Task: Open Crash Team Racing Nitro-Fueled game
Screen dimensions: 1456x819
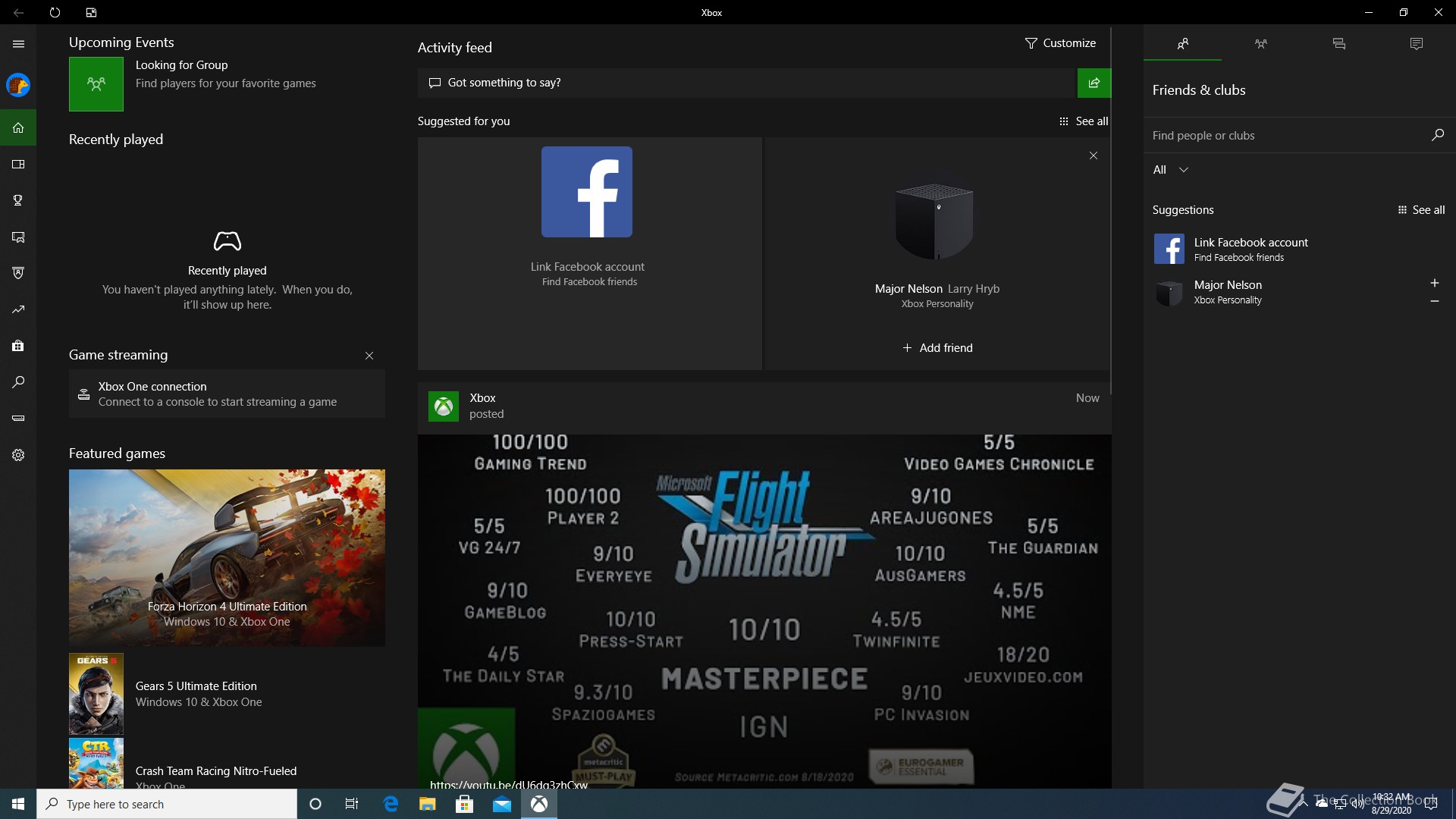Action: (x=227, y=764)
